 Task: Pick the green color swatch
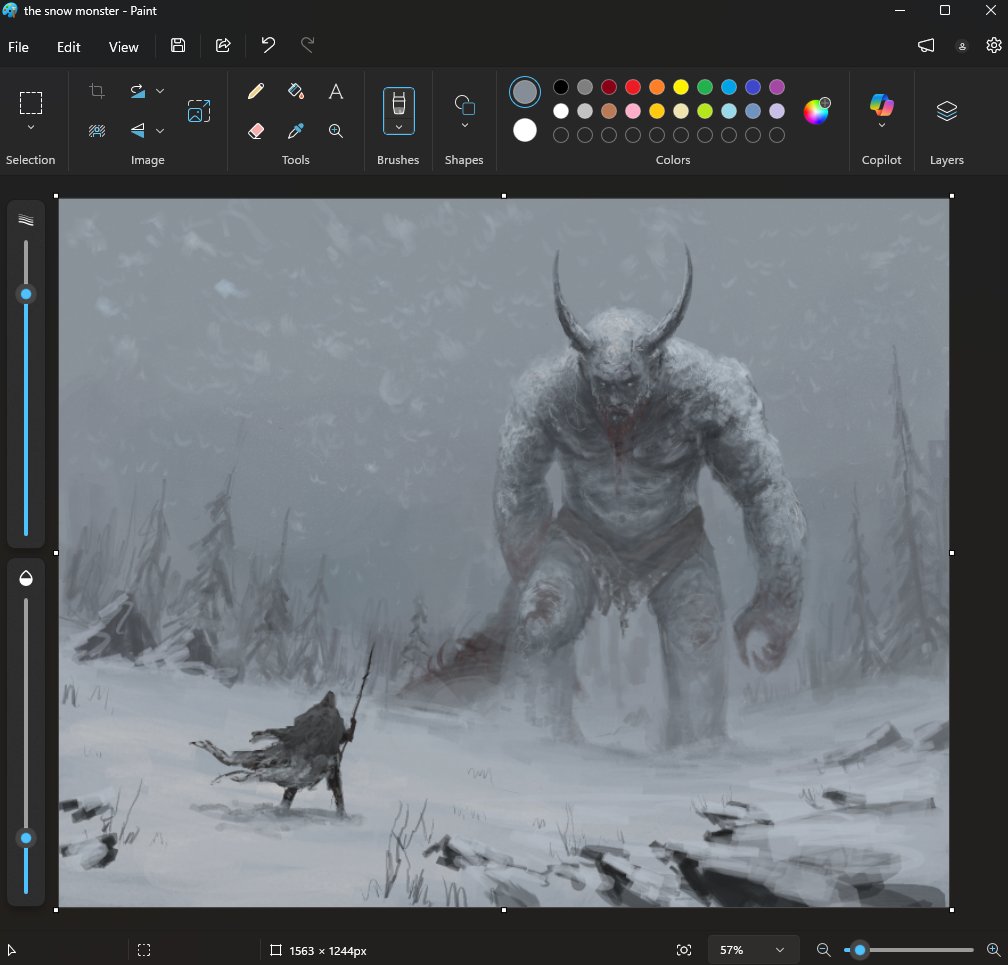[705, 87]
